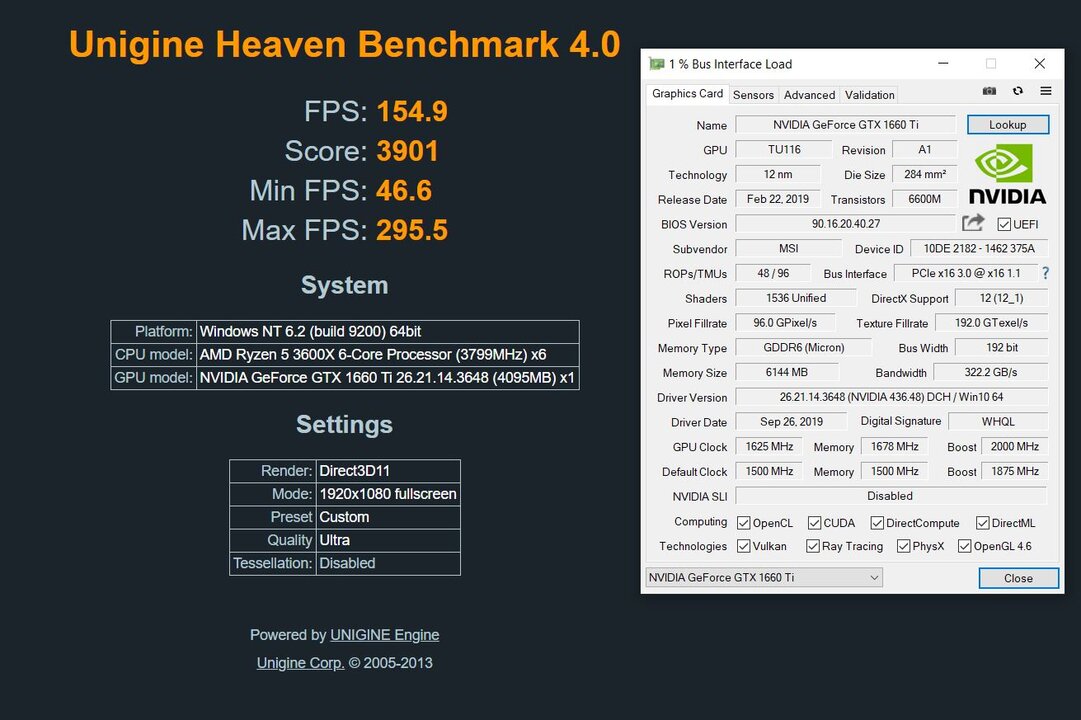Viewport: 1081px width, 720px height.
Task: Switch to the Graphics Card tab
Action: point(687,93)
